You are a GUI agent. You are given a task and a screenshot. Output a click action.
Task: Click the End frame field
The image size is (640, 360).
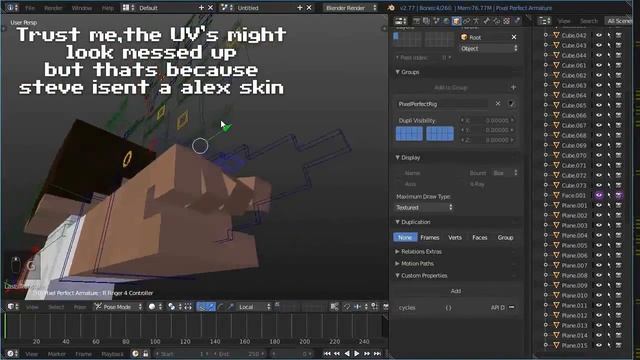point(241,354)
